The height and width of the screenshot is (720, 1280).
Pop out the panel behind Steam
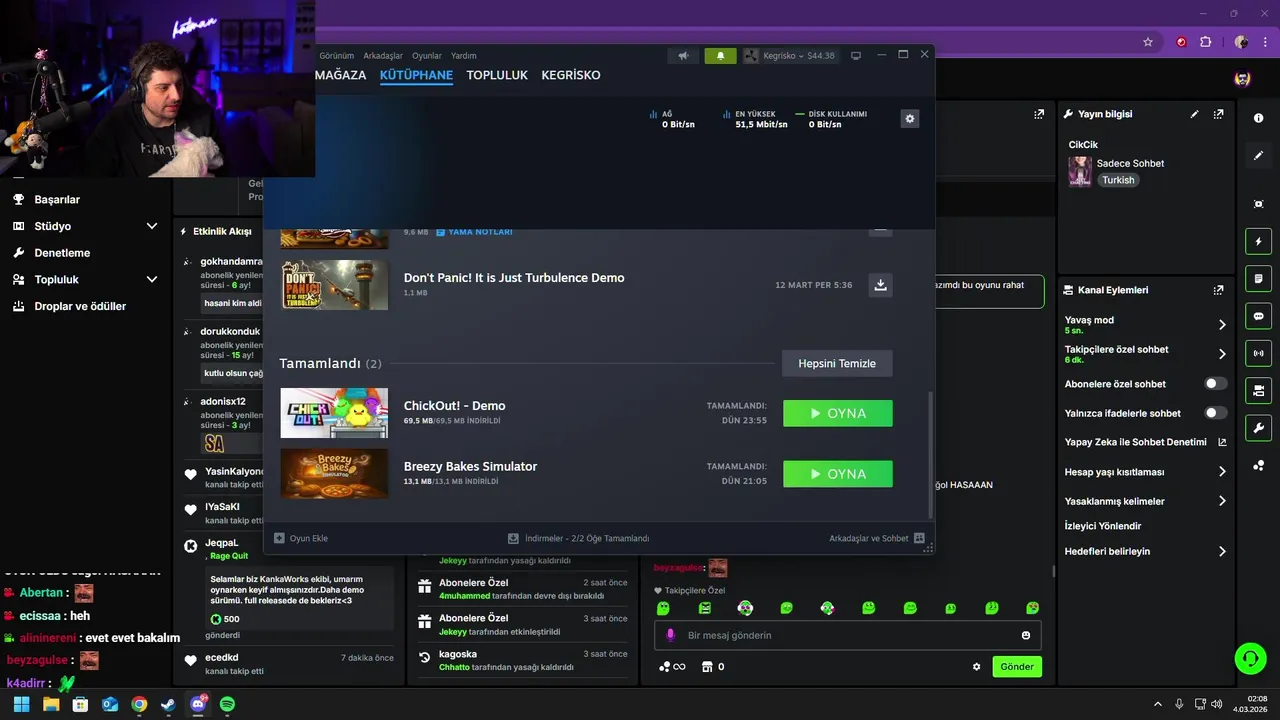click(1039, 114)
